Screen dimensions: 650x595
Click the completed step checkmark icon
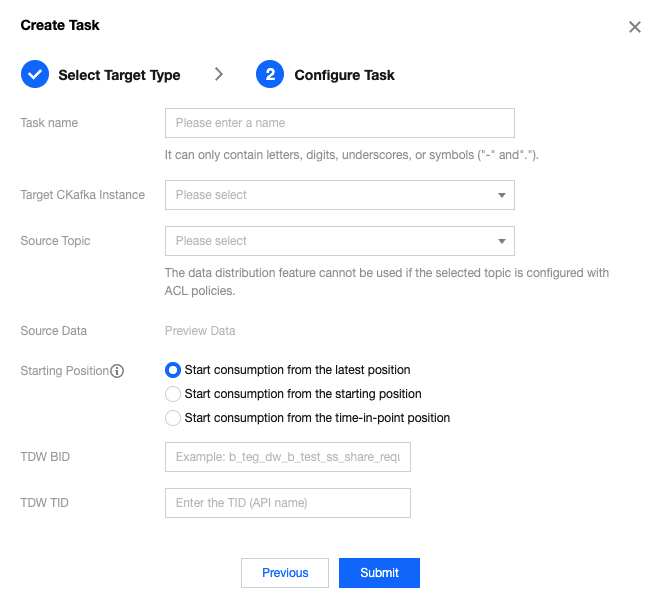35,74
